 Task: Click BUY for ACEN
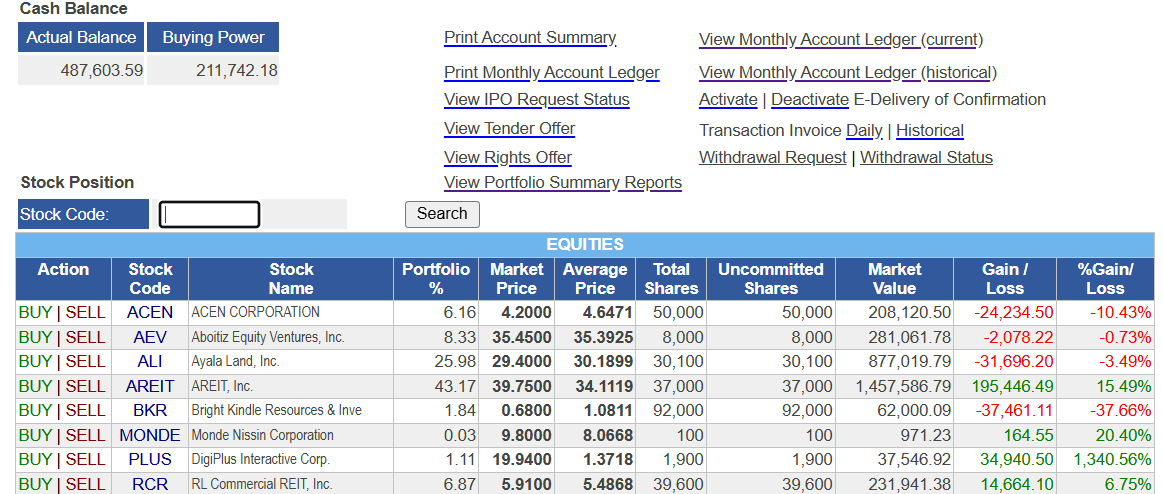(35, 312)
